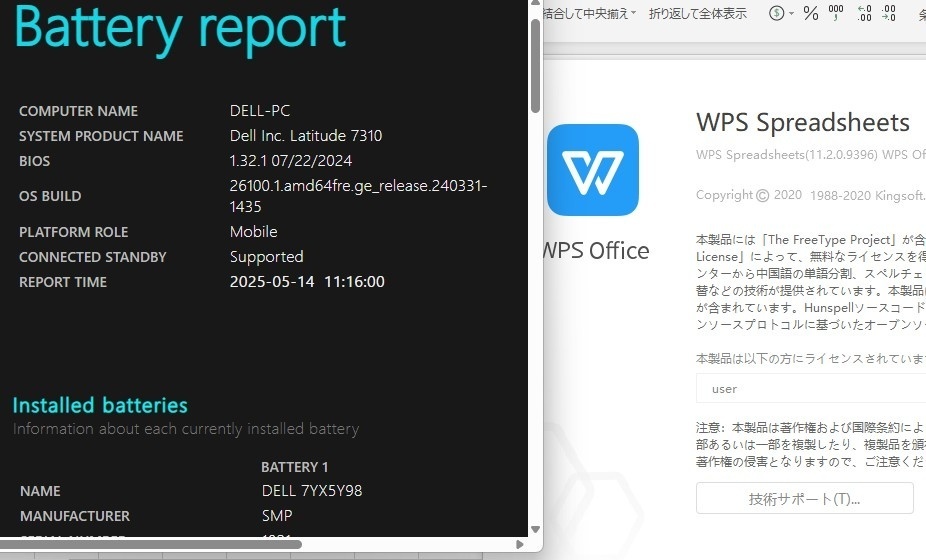Click the CONNECTED STANDBY label

tap(93, 258)
